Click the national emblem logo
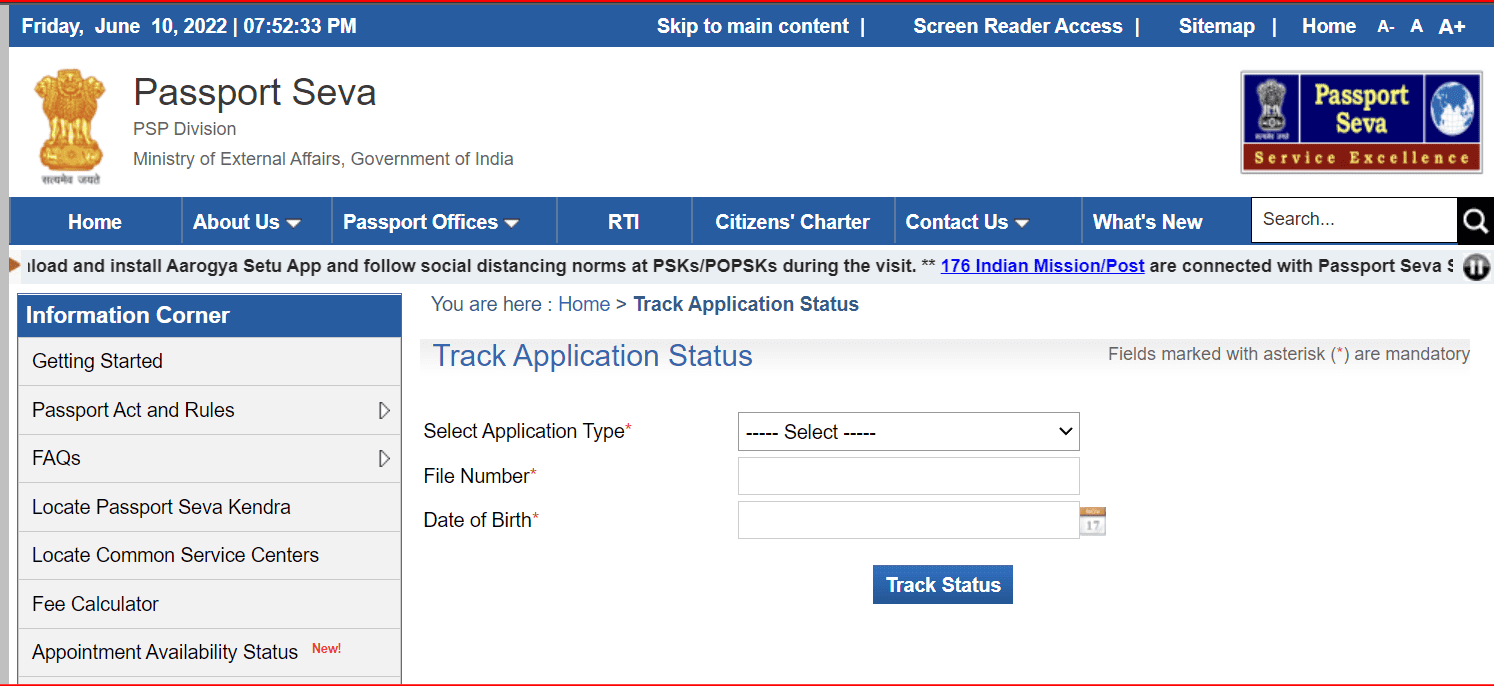 (x=69, y=125)
